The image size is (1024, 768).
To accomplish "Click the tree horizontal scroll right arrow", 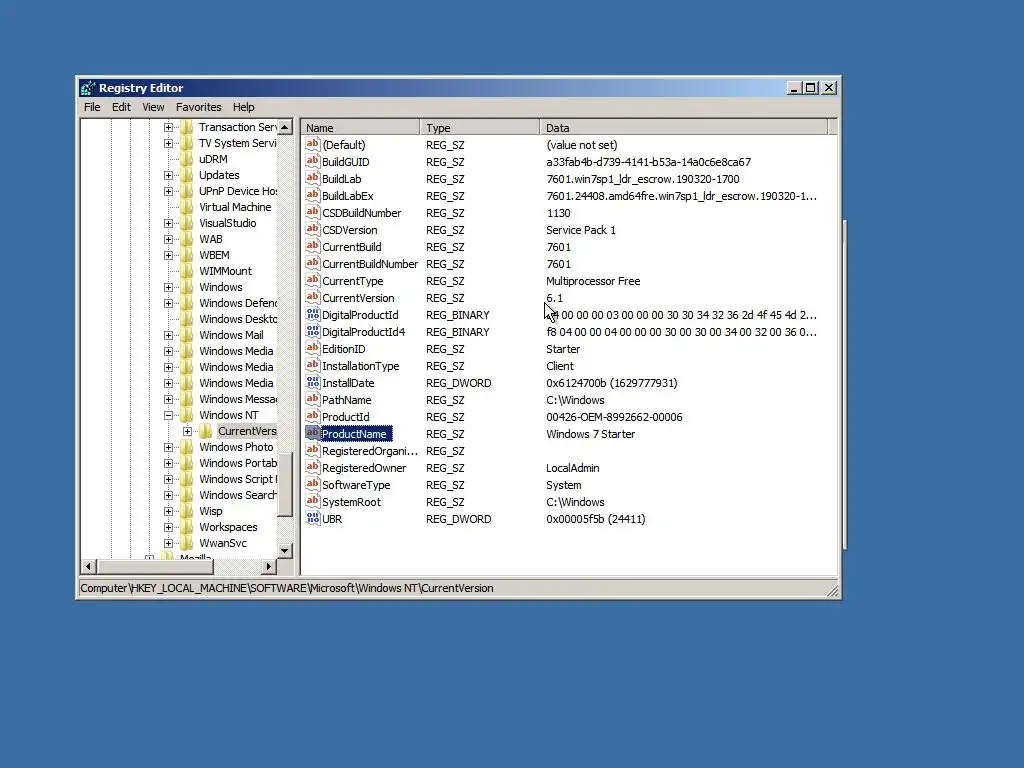I will (x=268, y=566).
